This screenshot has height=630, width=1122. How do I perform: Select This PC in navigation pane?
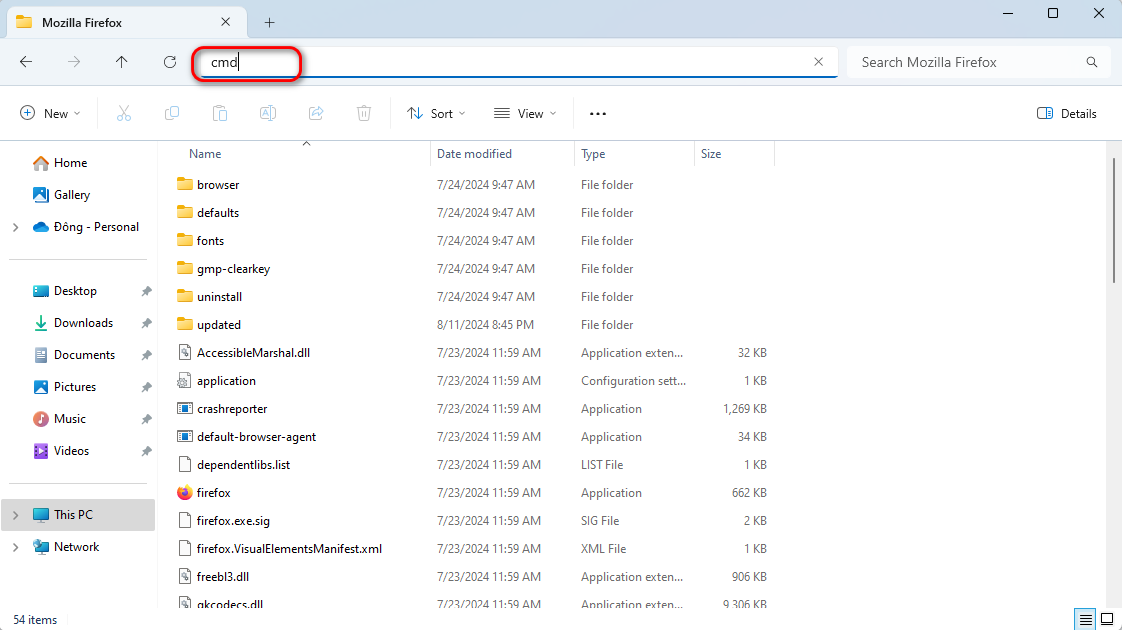tap(78, 515)
